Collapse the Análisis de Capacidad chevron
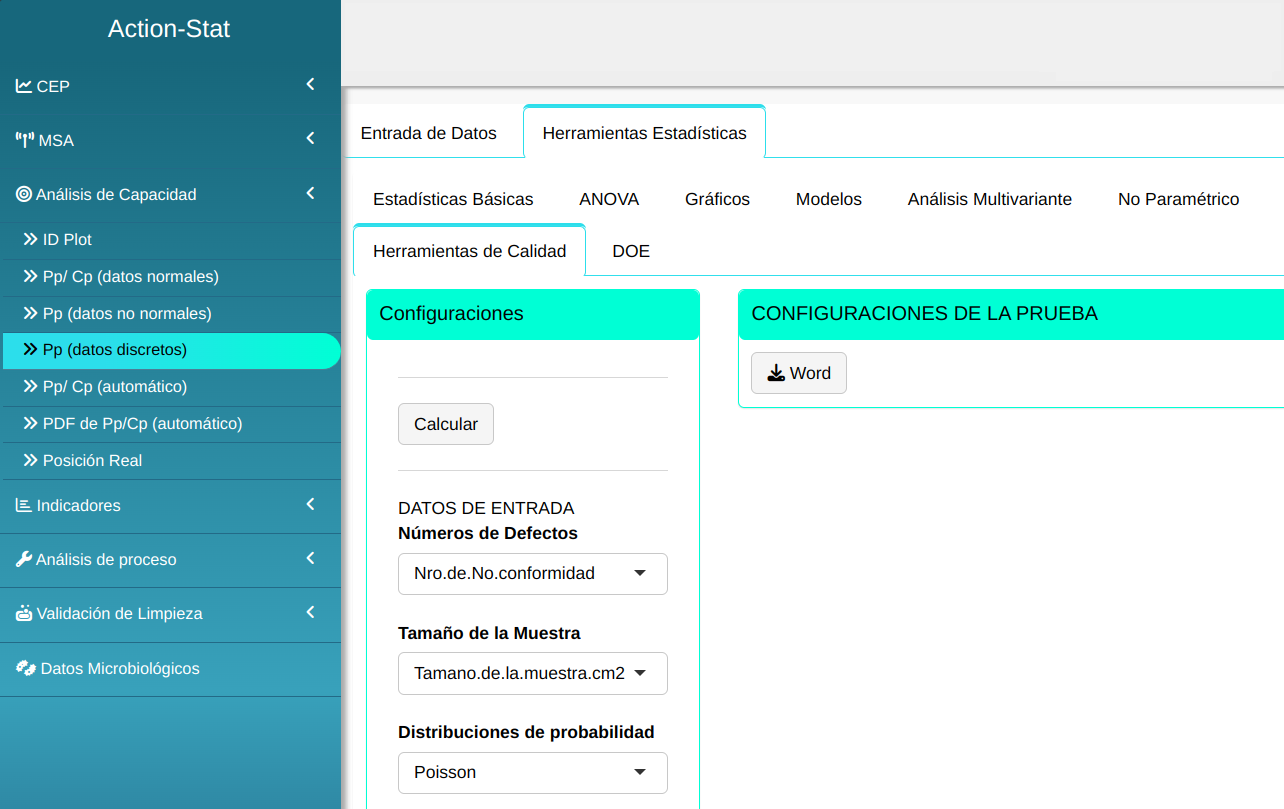Viewport: 1284px width, 809px height. tap(310, 193)
